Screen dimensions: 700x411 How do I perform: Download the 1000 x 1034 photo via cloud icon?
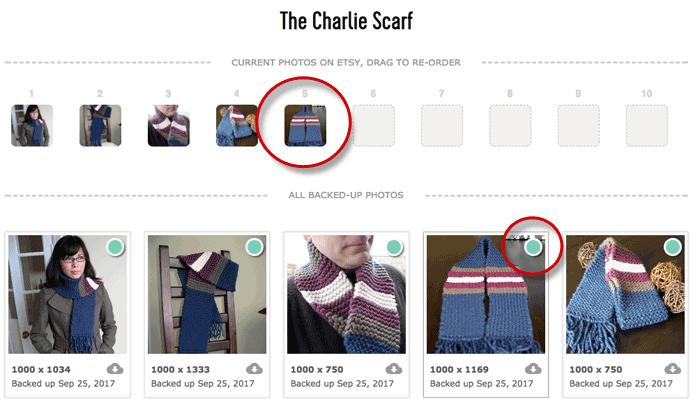[115, 369]
